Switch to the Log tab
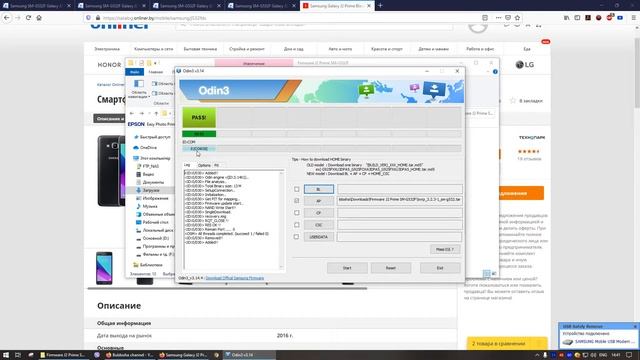640x360 pixels. click(187, 165)
